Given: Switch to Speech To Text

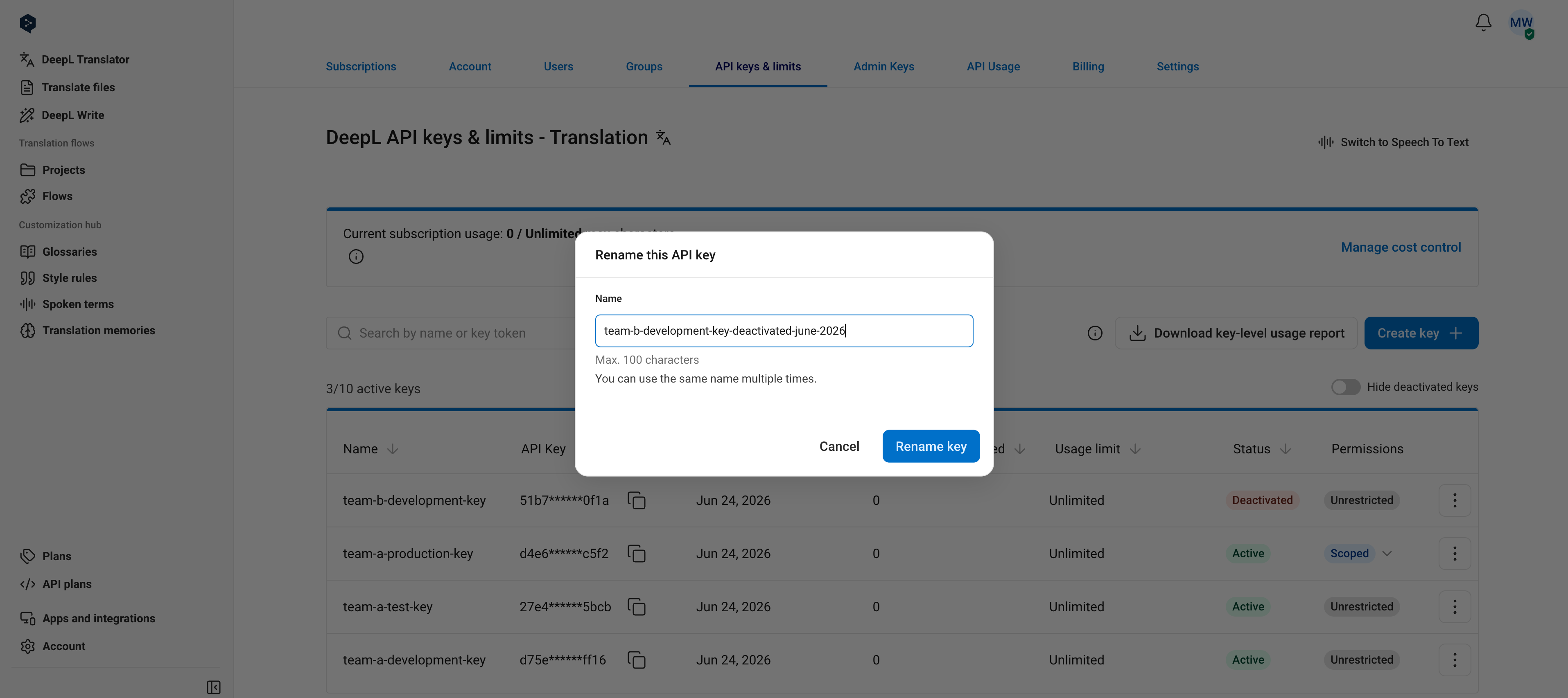Looking at the screenshot, I should [1393, 142].
